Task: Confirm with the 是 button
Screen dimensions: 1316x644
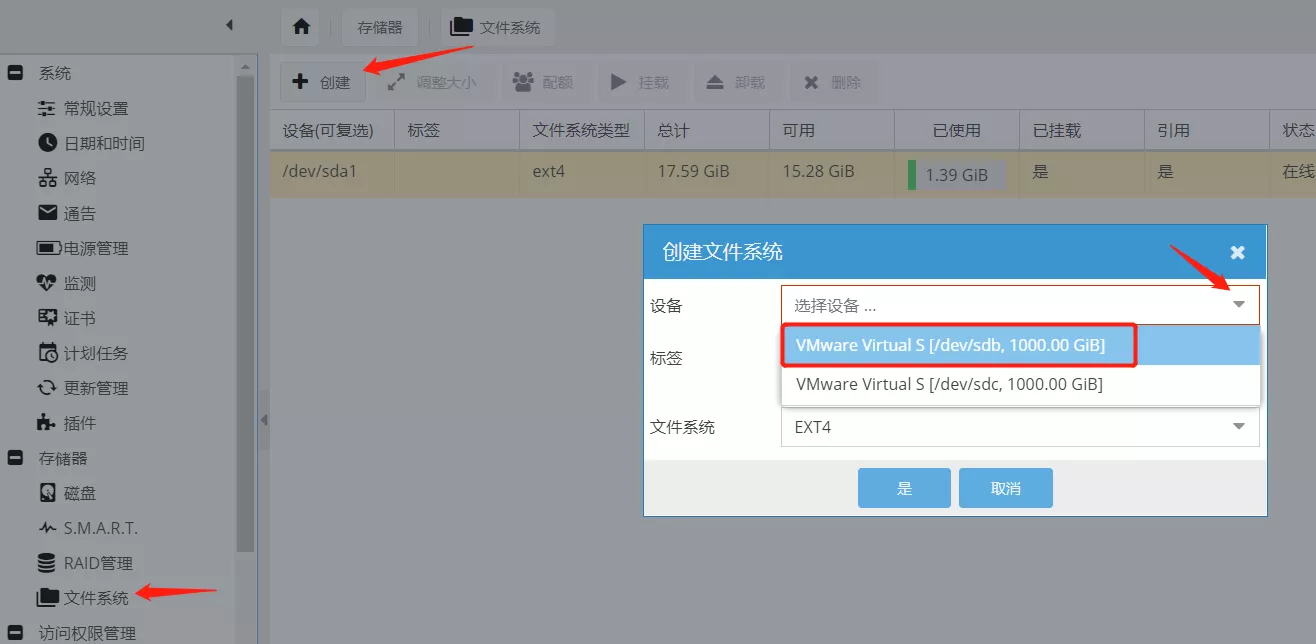Action: click(904, 488)
